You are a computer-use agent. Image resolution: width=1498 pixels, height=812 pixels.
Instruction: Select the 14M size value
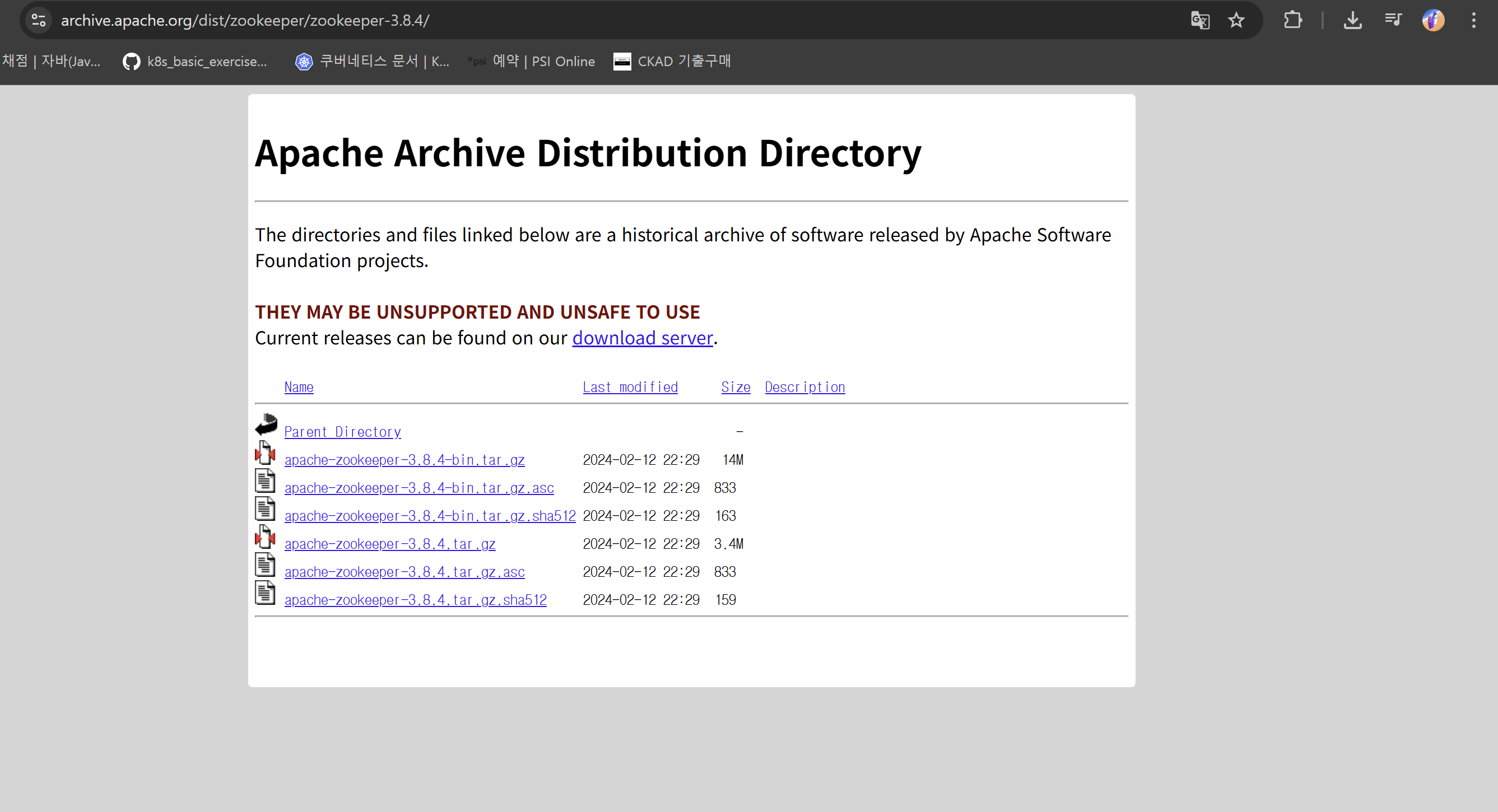point(733,460)
